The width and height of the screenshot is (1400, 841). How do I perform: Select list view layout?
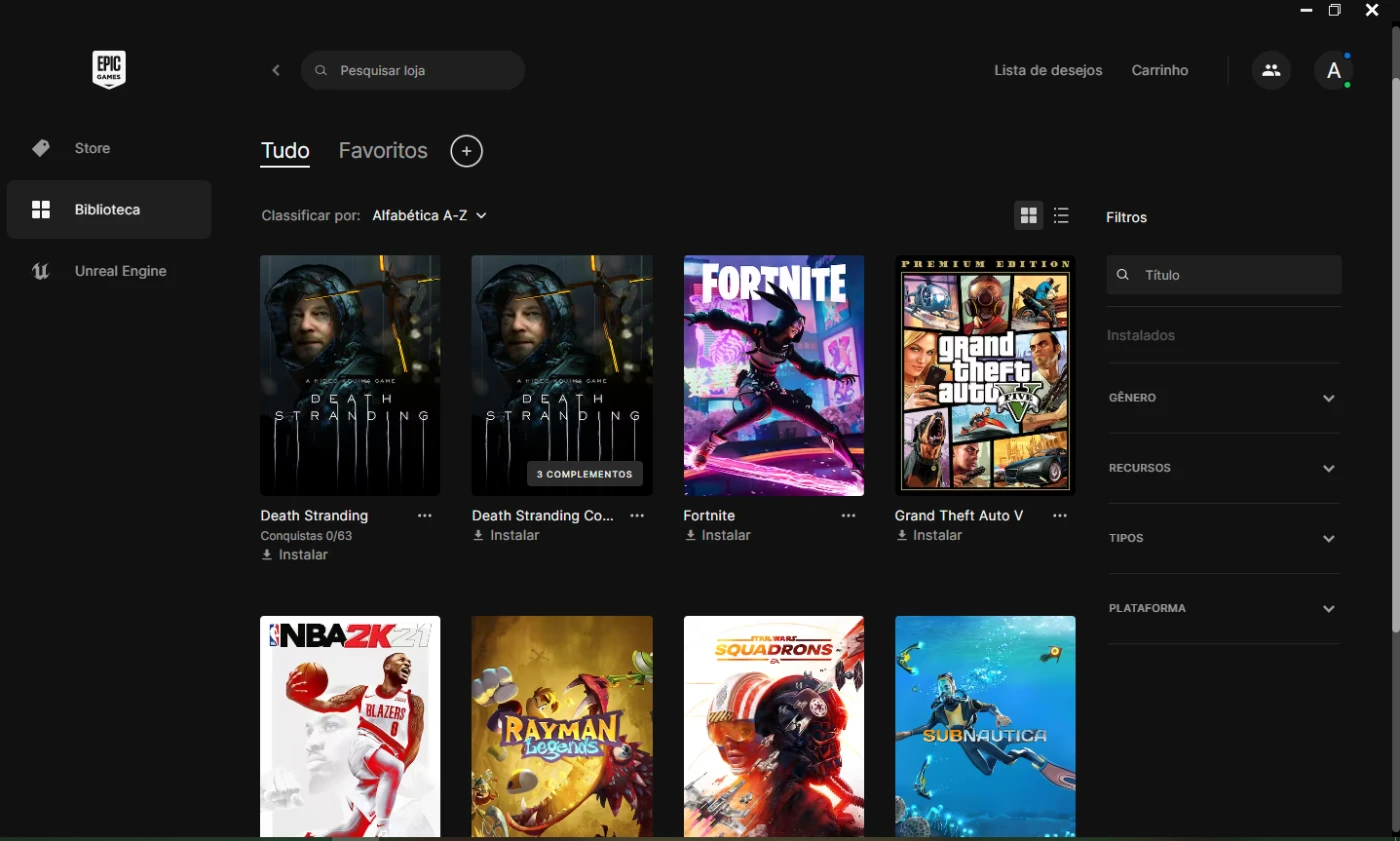click(x=1061, y=215)
